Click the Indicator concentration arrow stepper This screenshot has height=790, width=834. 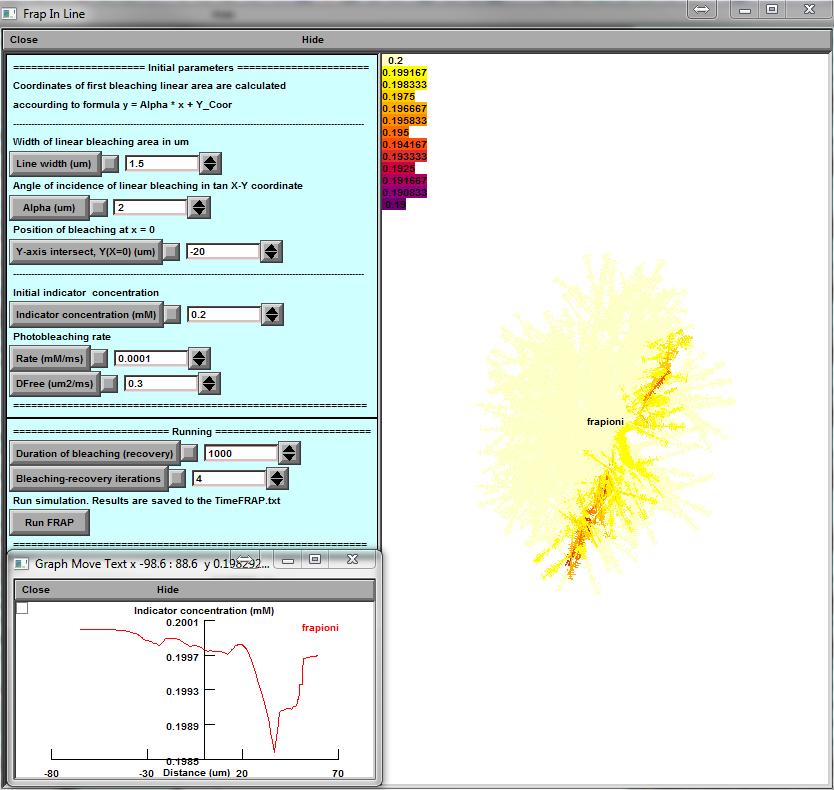(x=271, y=314)
